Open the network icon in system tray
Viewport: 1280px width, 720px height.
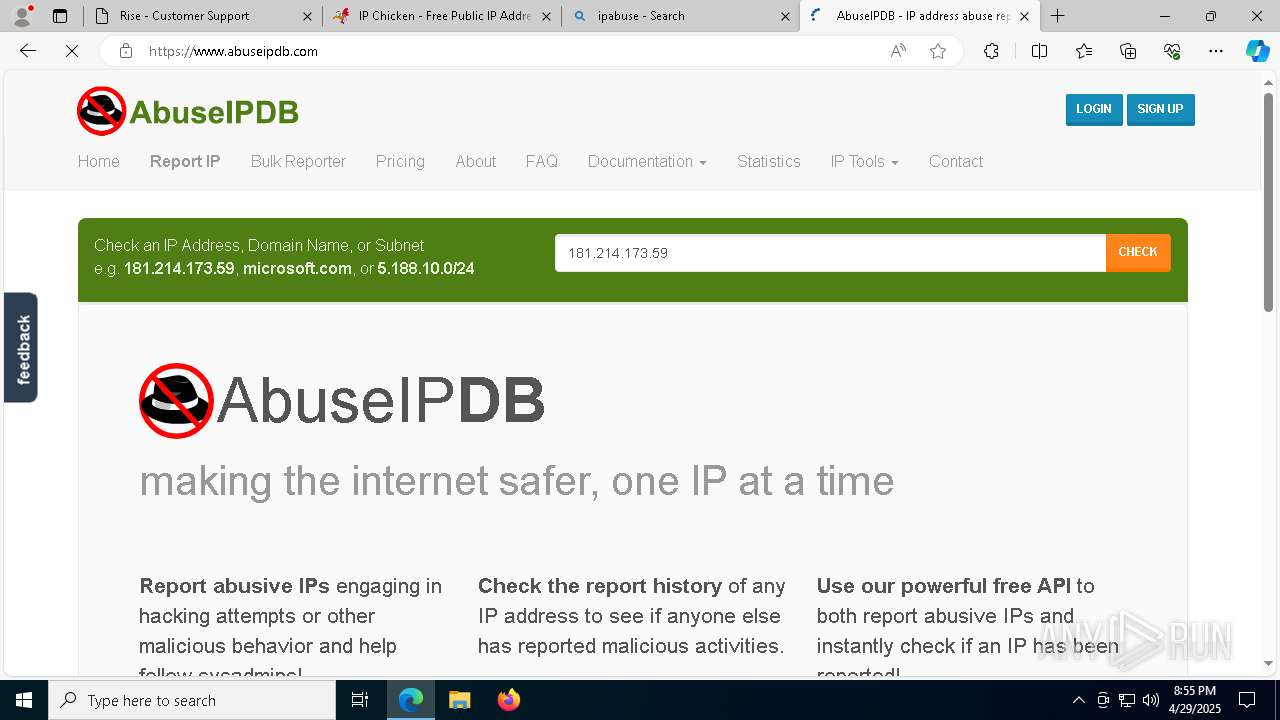pos(1127,700)
